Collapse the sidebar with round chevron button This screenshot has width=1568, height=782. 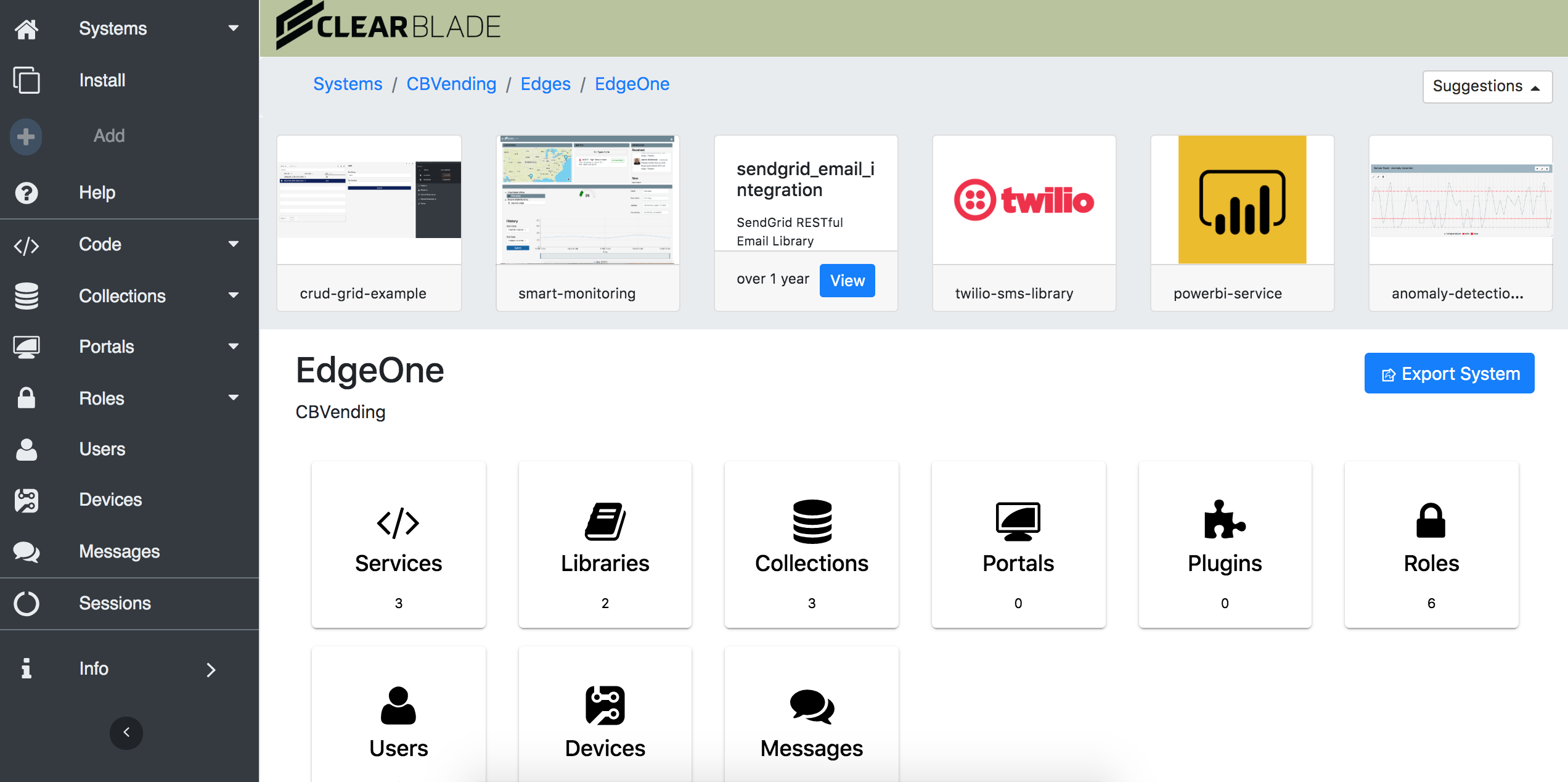(x=126, y=733)
